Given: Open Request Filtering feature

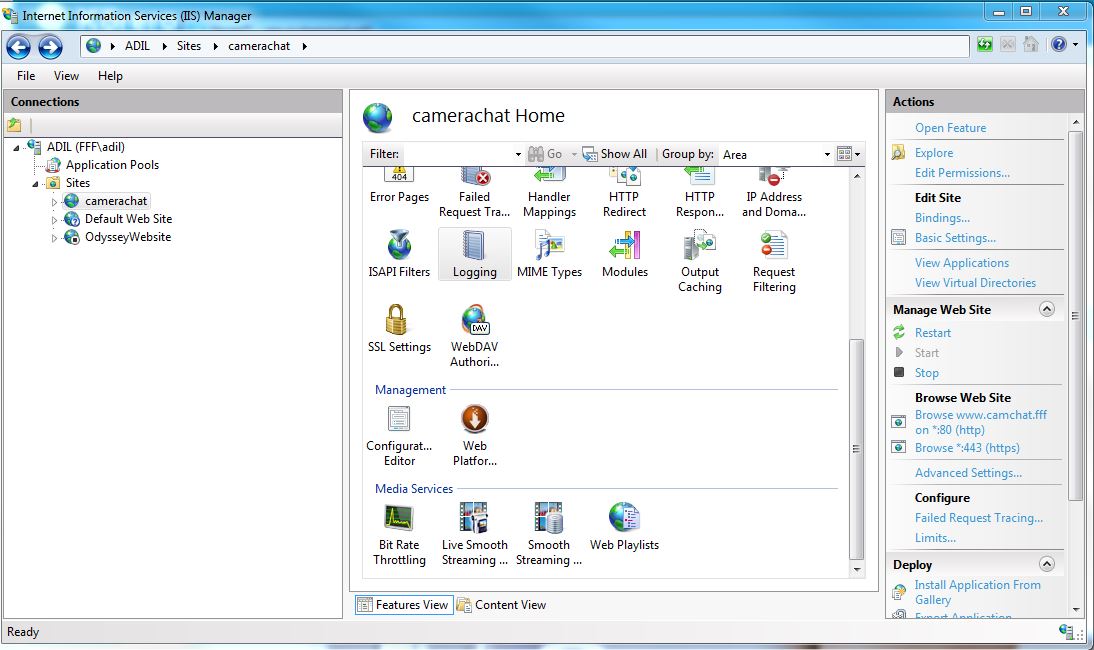Looking at the screenshot, I should pos(774,262).
